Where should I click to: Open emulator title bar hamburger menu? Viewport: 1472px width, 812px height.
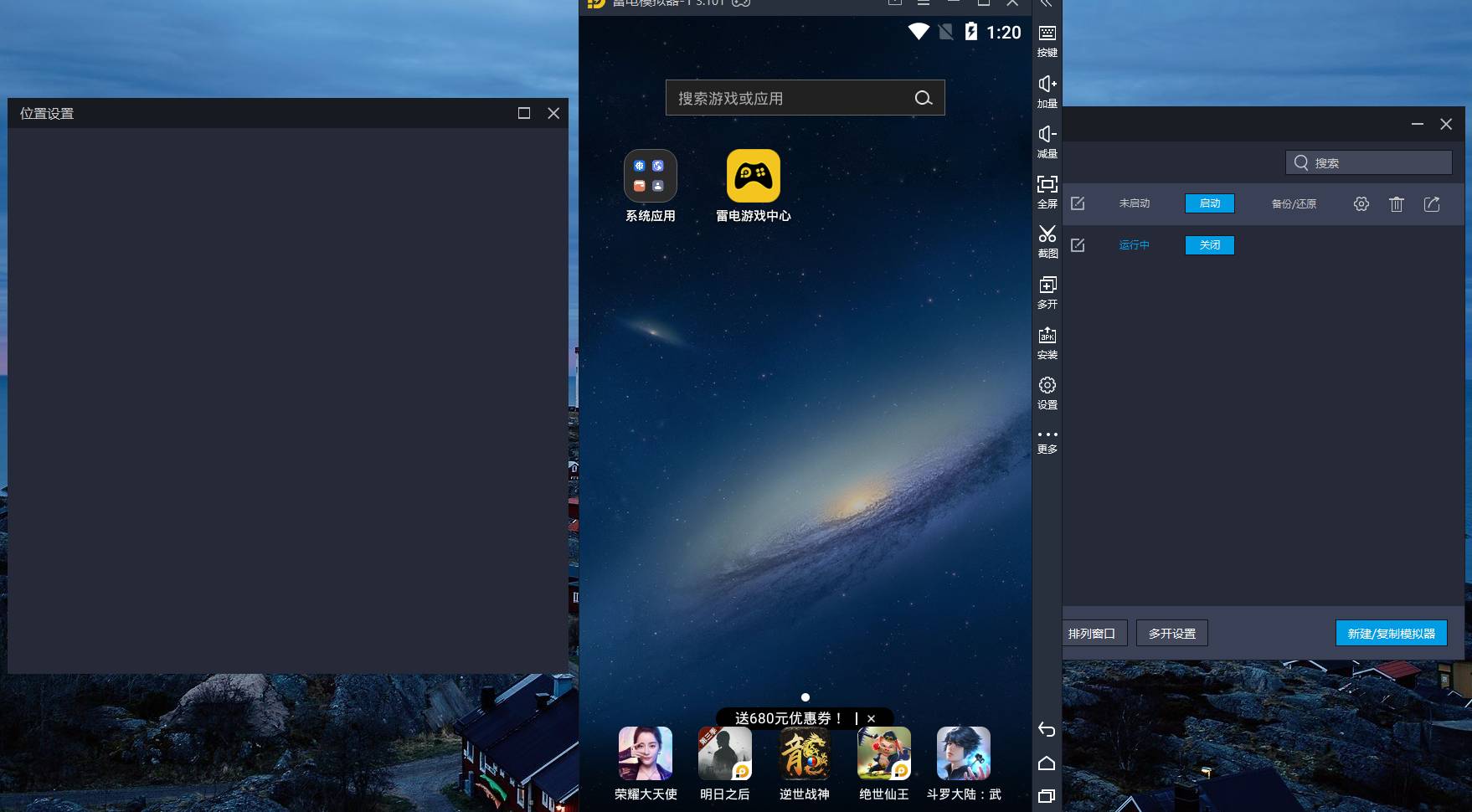(923, 3)
